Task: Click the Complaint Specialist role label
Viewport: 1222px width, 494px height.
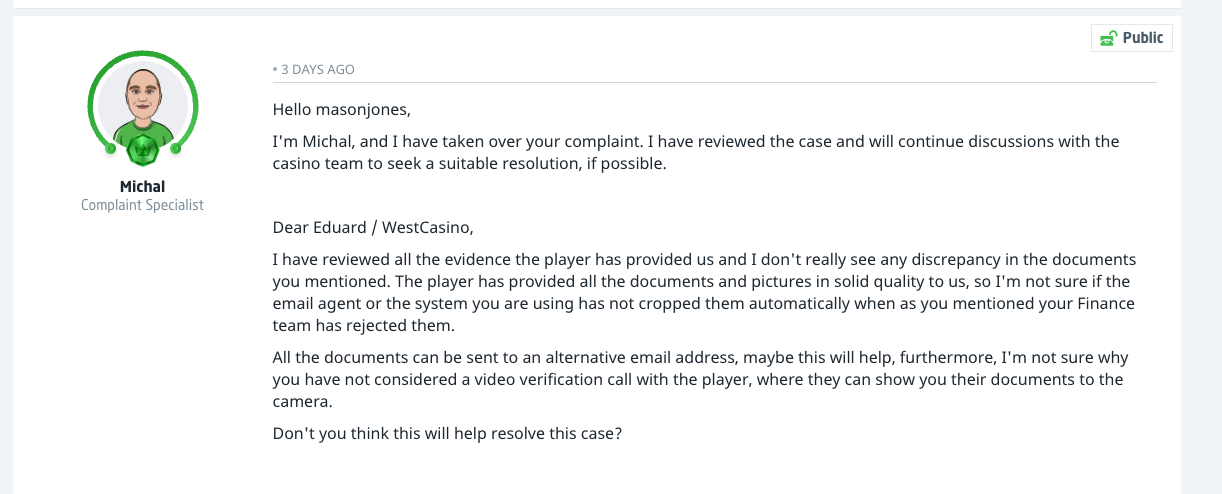Action: (142, 204)
